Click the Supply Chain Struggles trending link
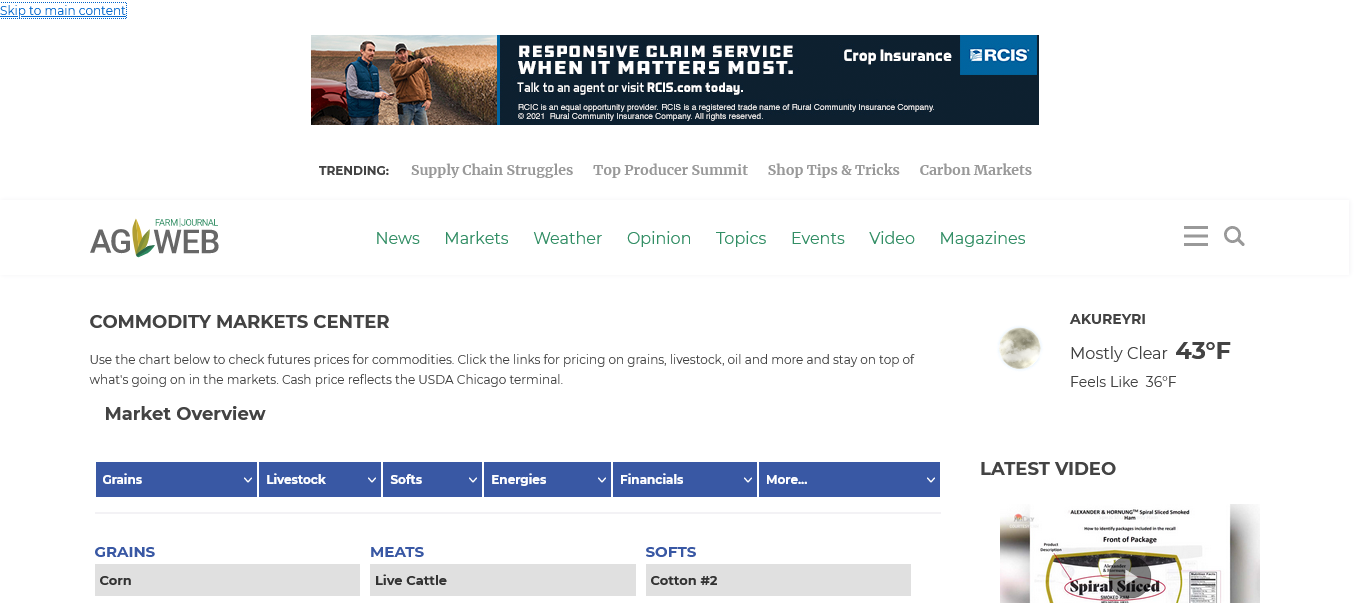Viewport: 1366px width, 603px height. (491, 170)
